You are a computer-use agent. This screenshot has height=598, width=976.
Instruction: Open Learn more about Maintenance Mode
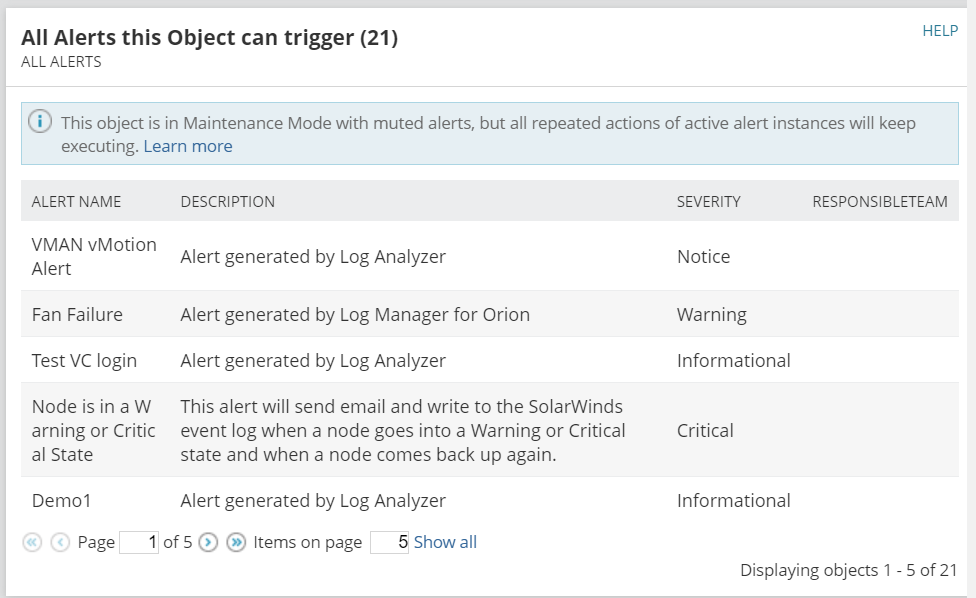click(188, 146)
